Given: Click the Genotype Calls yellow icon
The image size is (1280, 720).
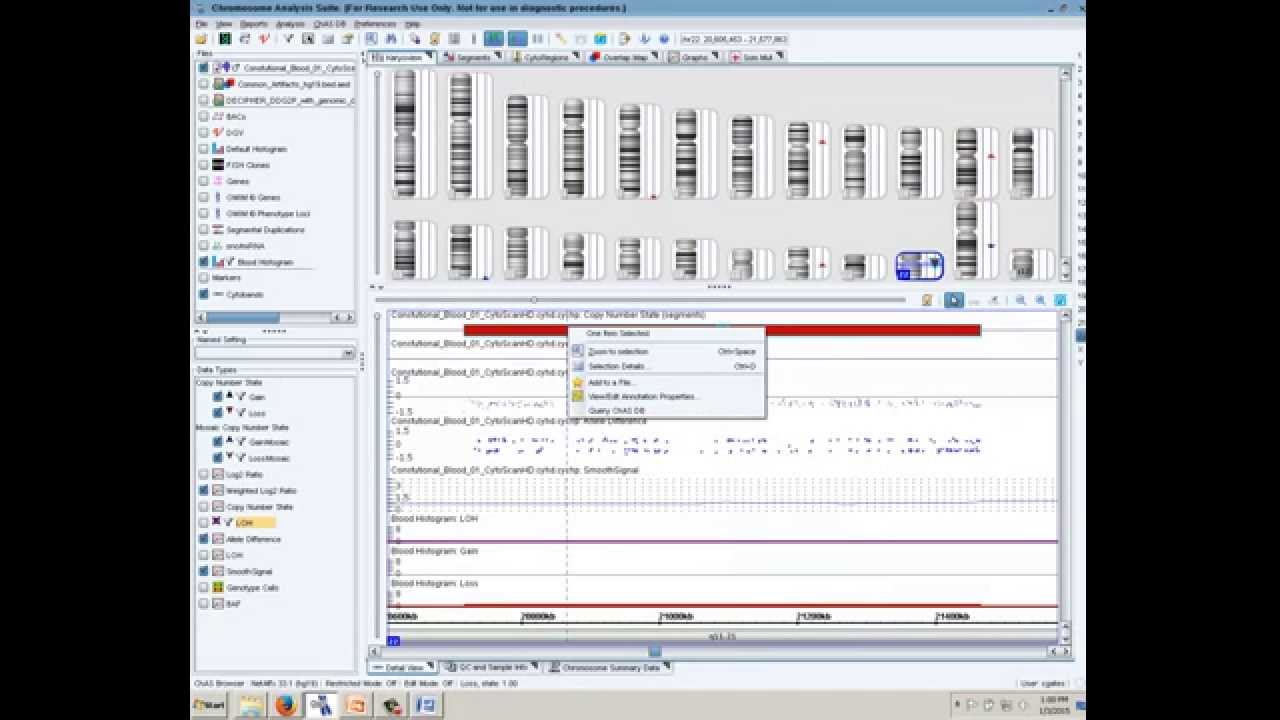Looking at the screenshot, I should pyautogui.click(x=218, y=588).
